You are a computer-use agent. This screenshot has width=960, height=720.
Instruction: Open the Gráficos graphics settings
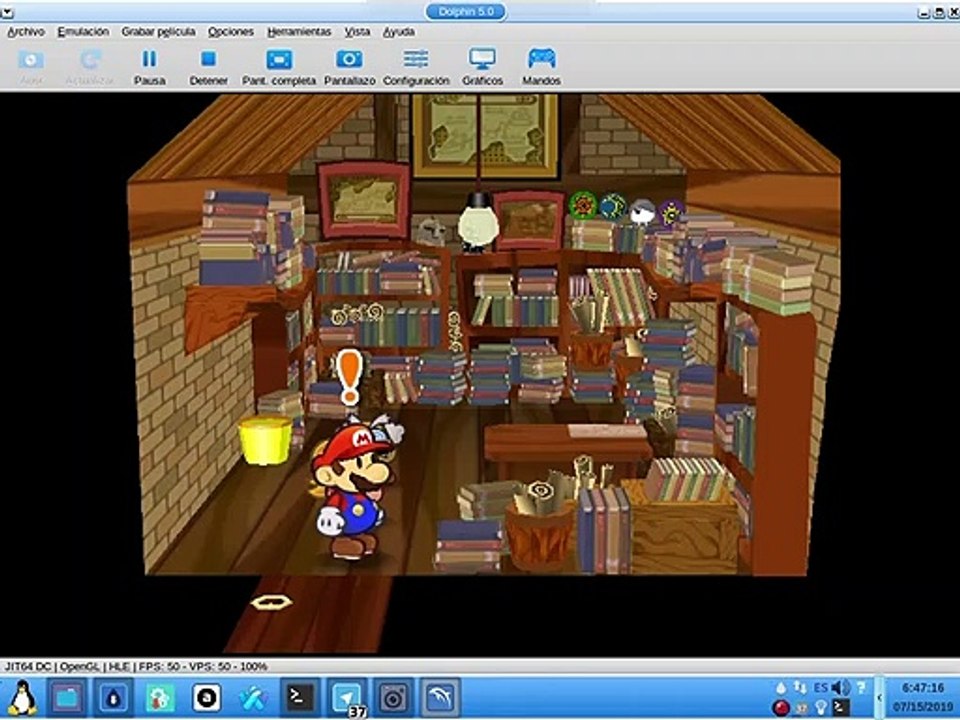[x=482, y=67]
